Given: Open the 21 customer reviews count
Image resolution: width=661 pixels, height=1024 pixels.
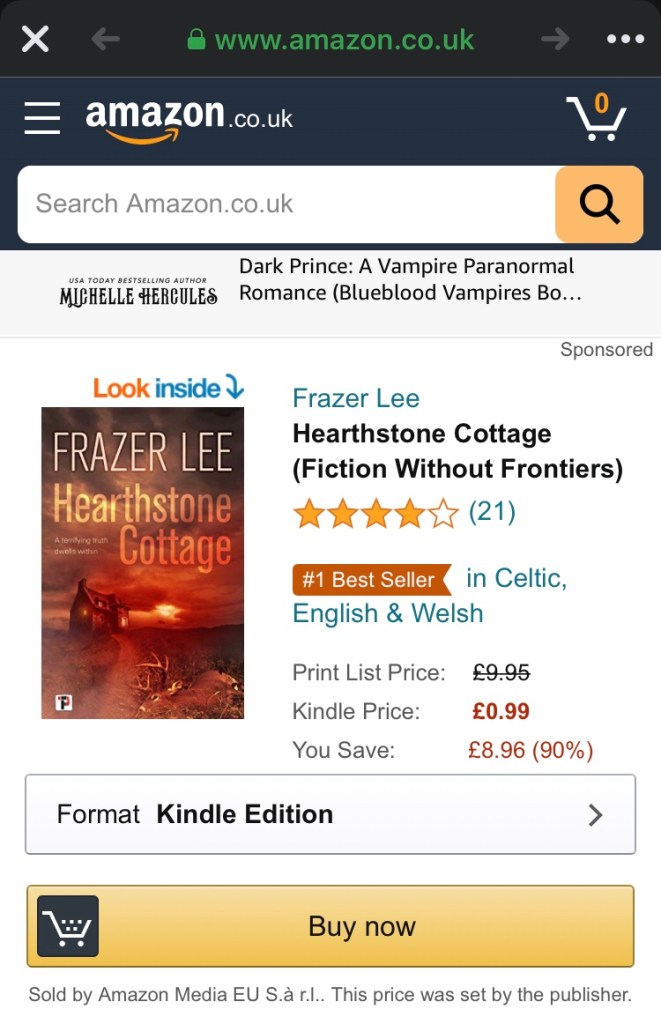Looking at the screenshot, I should 492,511.
